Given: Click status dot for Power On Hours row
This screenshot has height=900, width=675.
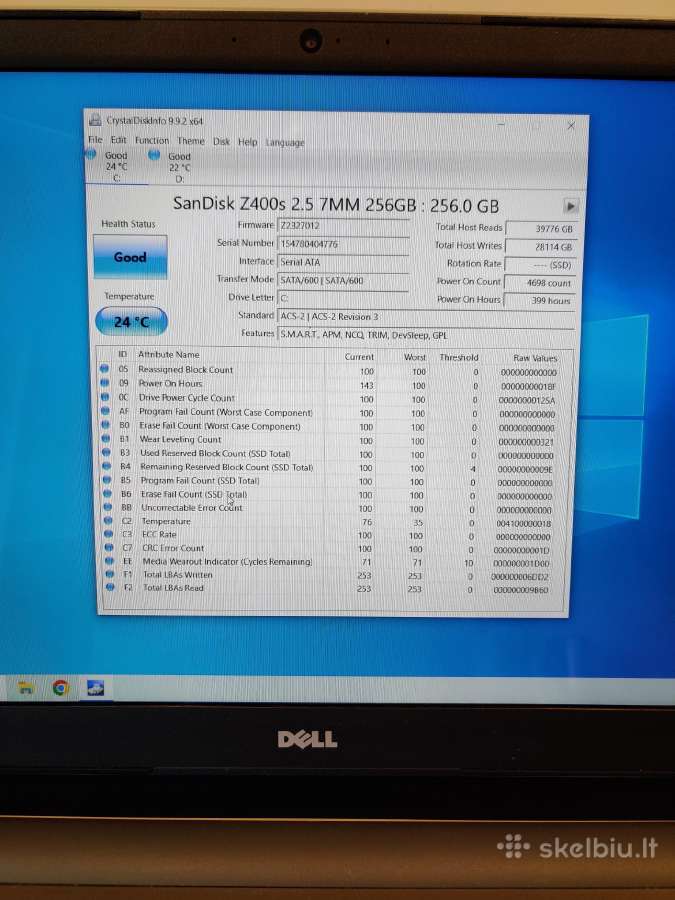Looking at the screenshot, I should [x=104, y=383].
